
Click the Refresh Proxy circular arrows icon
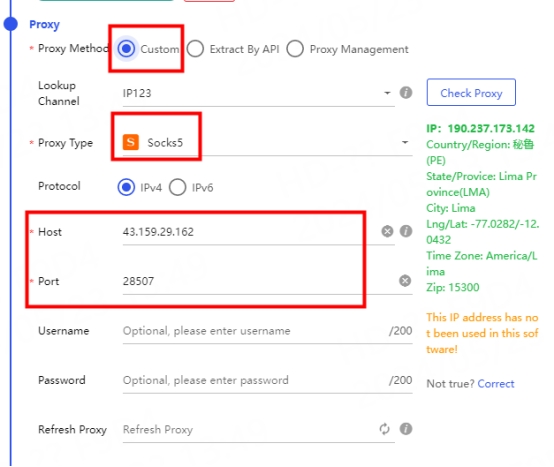coord(384,429)
